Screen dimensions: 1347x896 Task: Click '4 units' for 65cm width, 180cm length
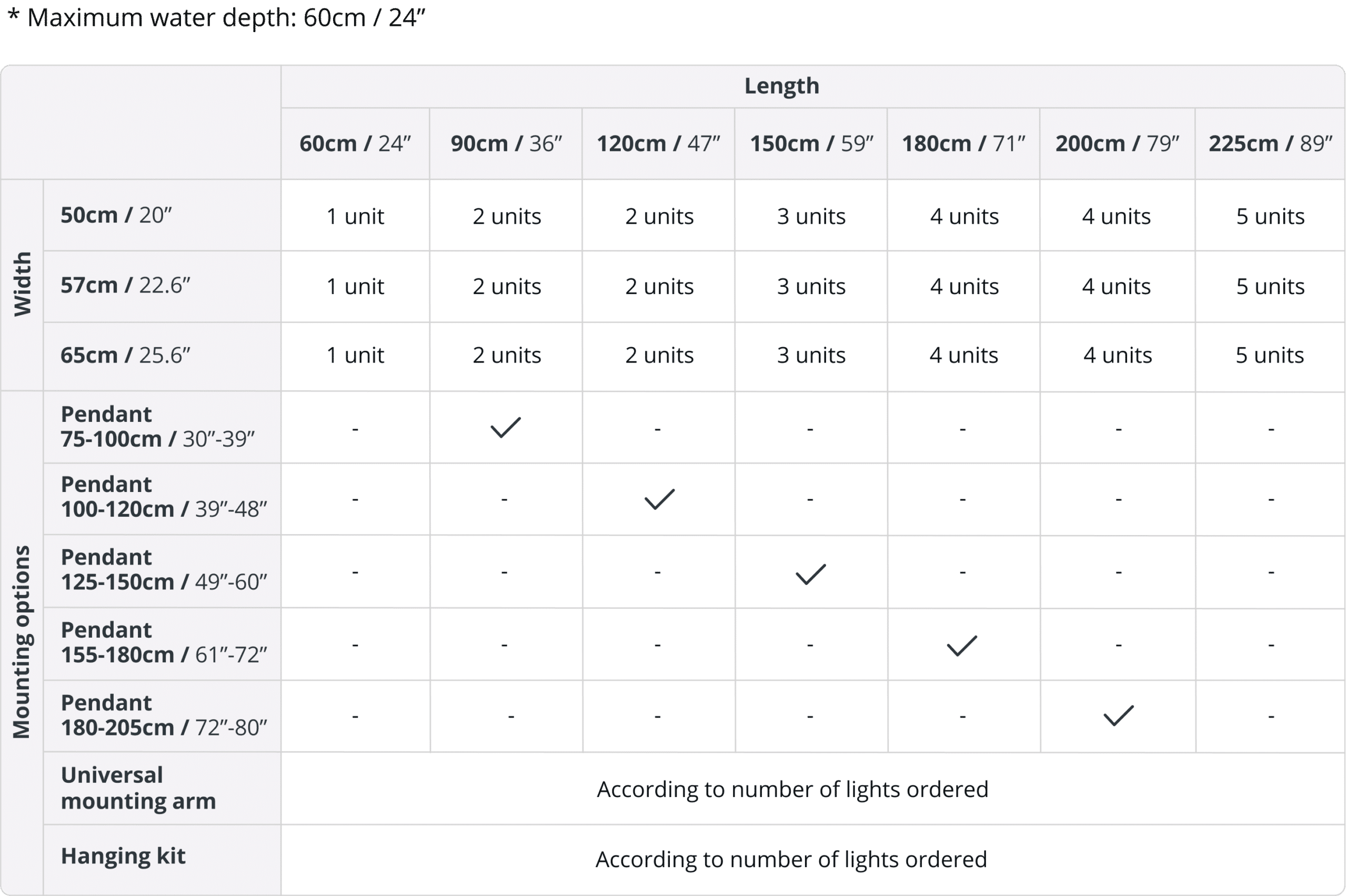[963, 356]
